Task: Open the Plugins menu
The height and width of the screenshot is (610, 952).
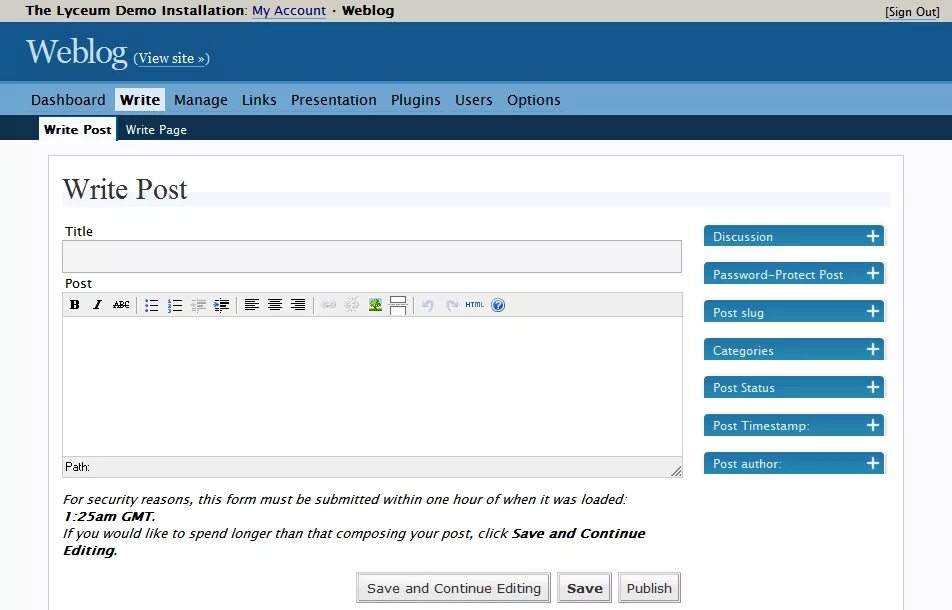Action: (415, 100)
